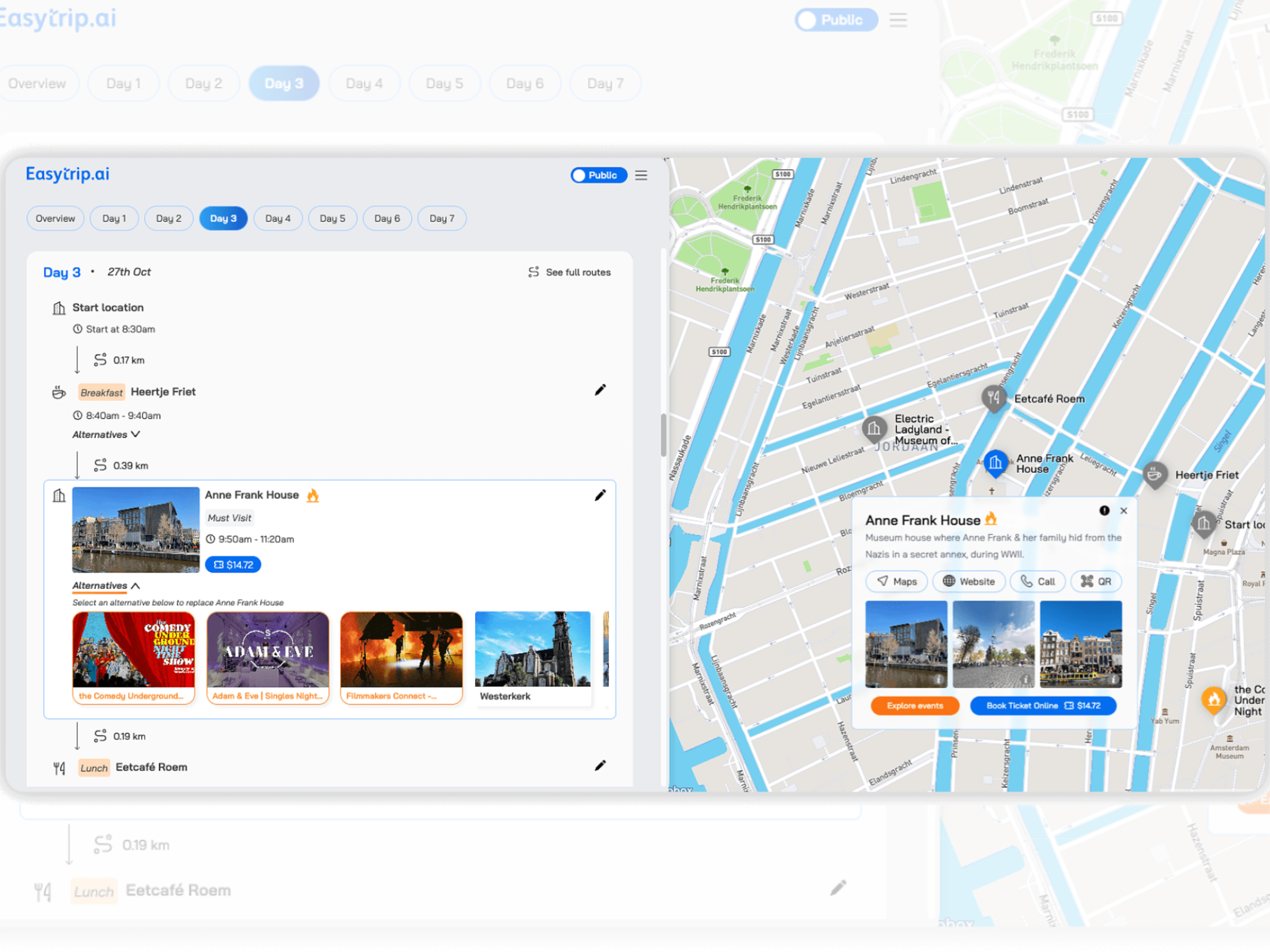Click the Start location building icon

click(59, 308)
